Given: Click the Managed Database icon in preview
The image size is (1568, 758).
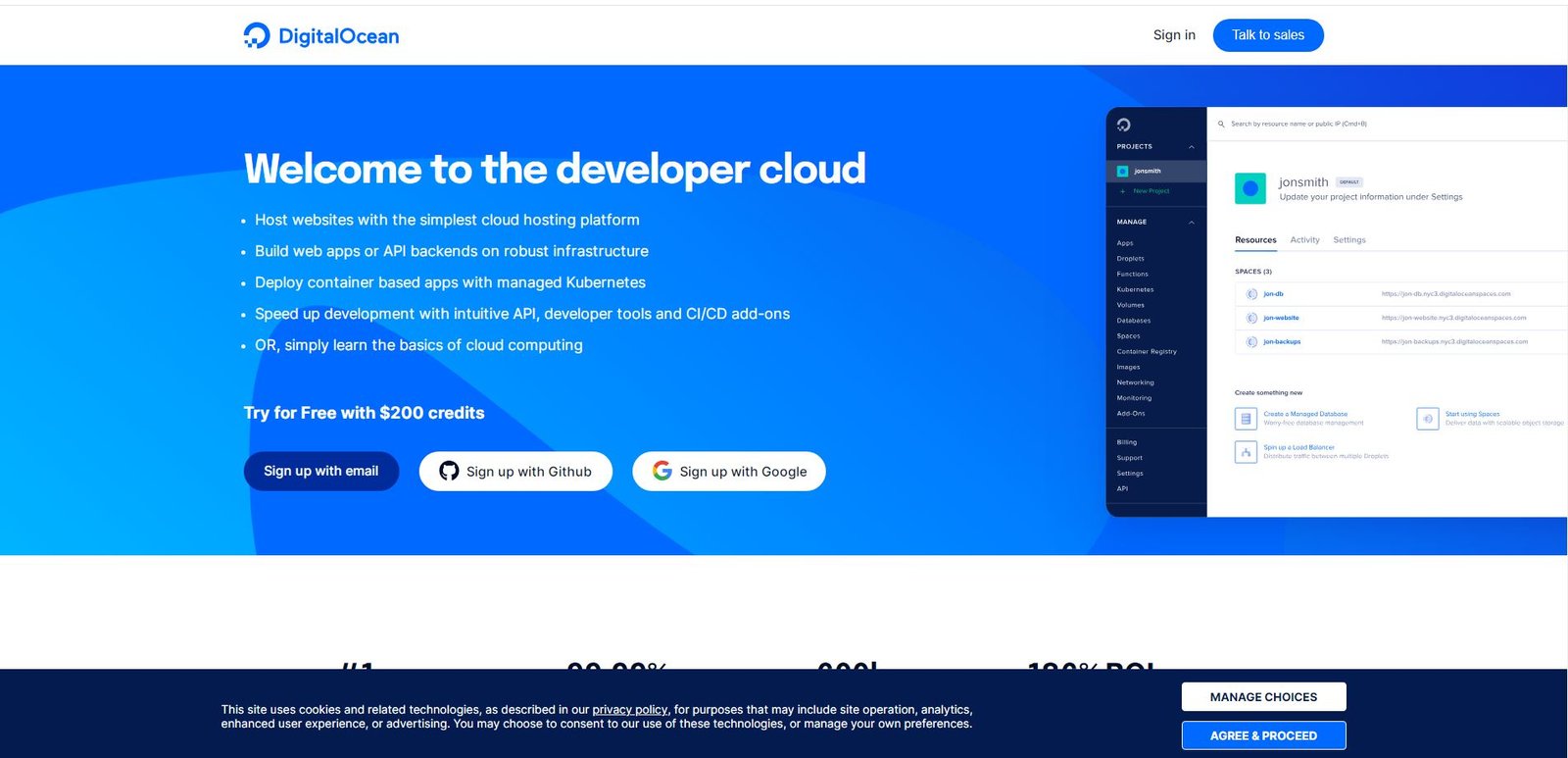Looking at the screenshot, I should coord(1246,419).
